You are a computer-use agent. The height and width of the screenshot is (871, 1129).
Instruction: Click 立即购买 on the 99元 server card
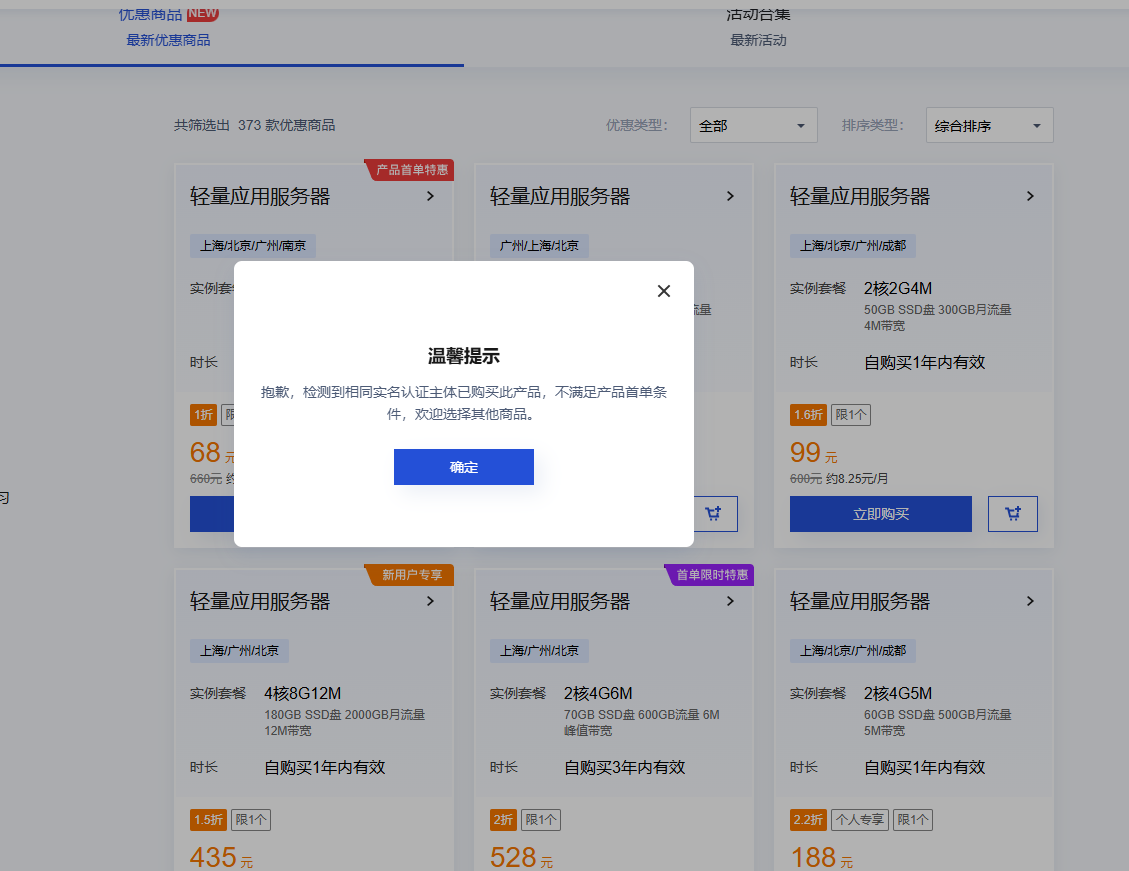[881, 514]
